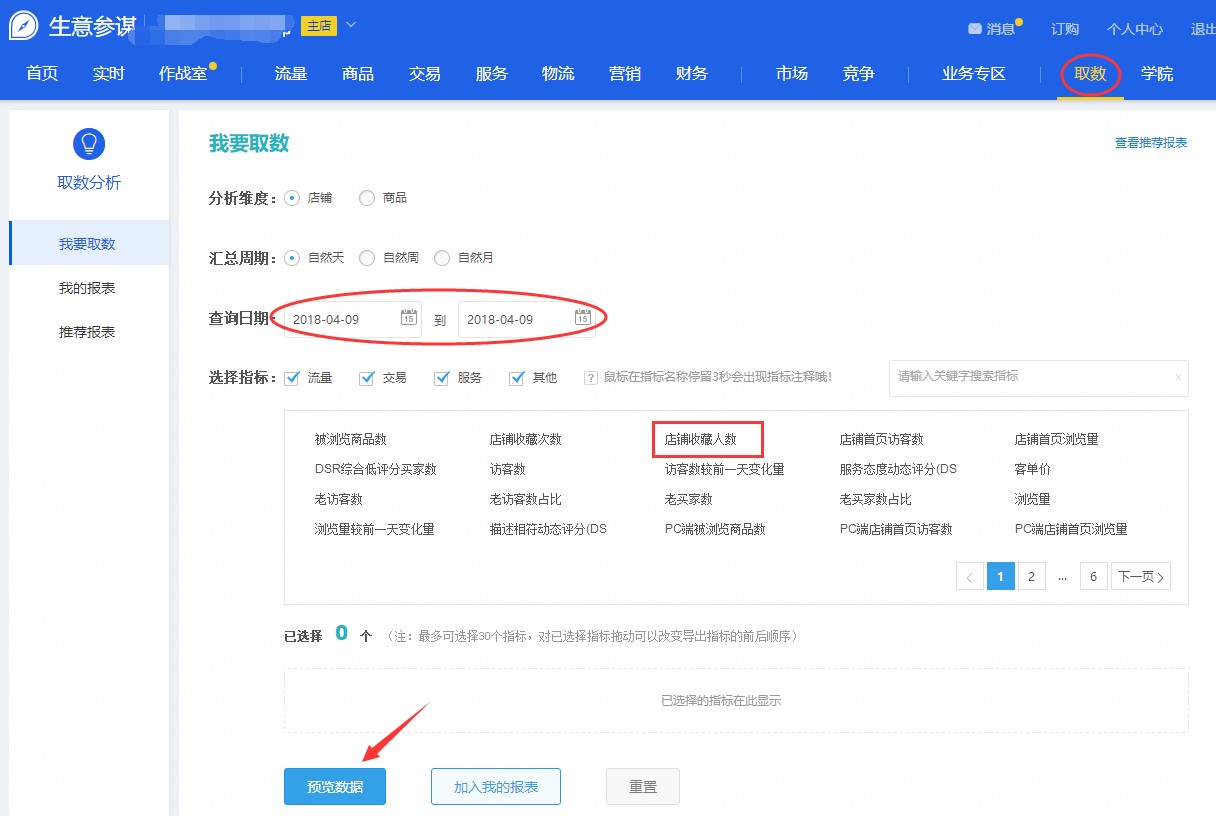The height and width of the screenshot is (816, 1216).
Task: Open indicator page 6
Action: click(x=1094, y=576)
